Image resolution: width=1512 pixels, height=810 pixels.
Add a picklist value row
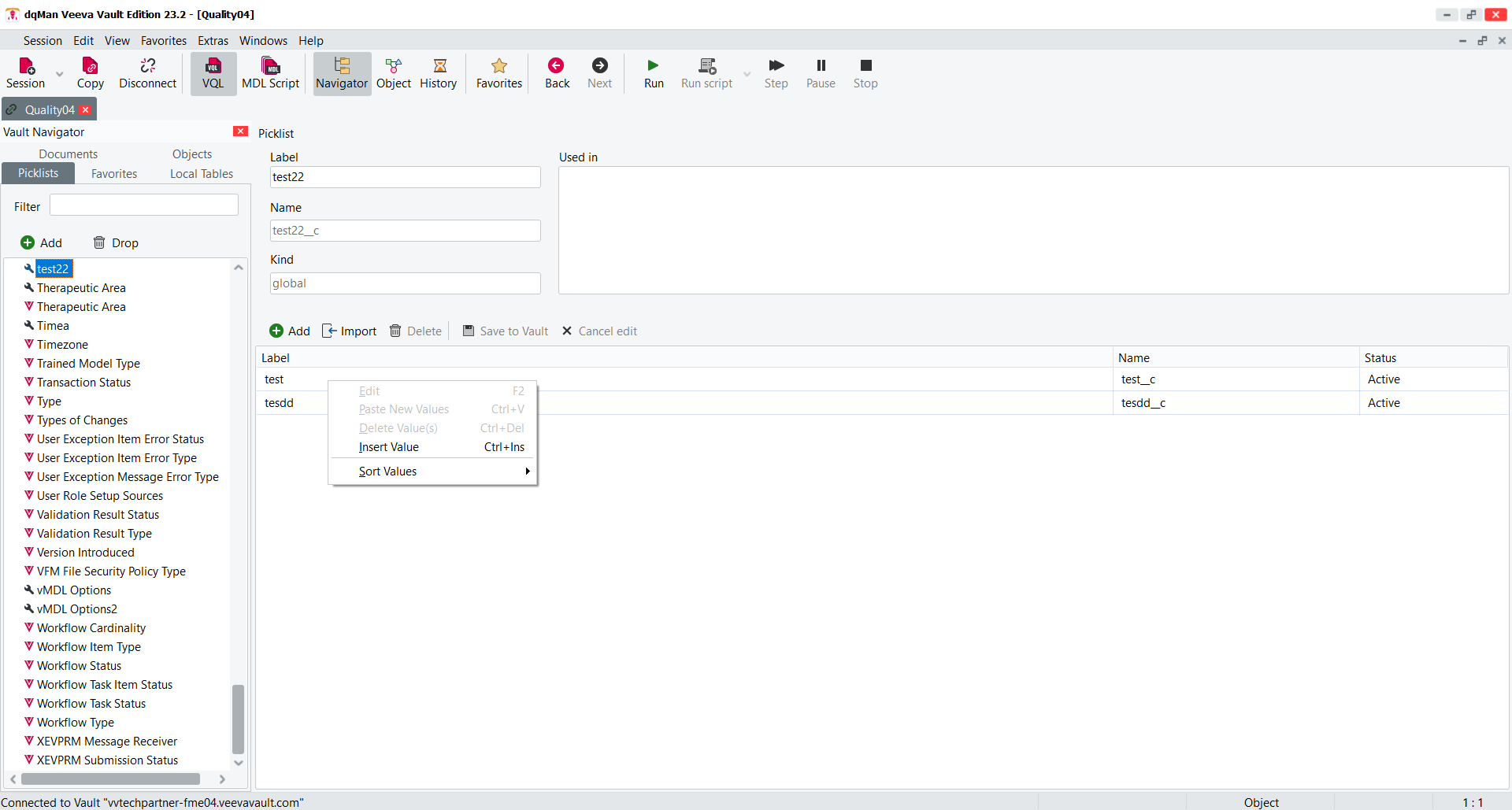290,331
